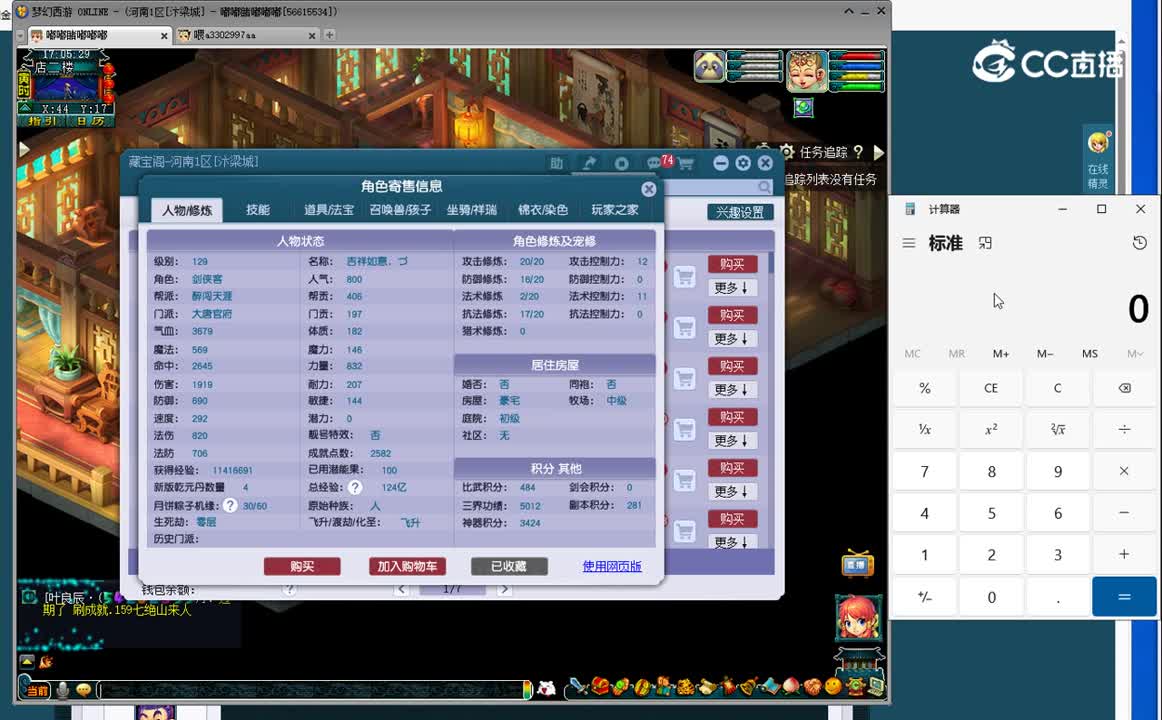Click the square root key
The width and height of the screenshot is (1162, 720).
coord(1058,430)
